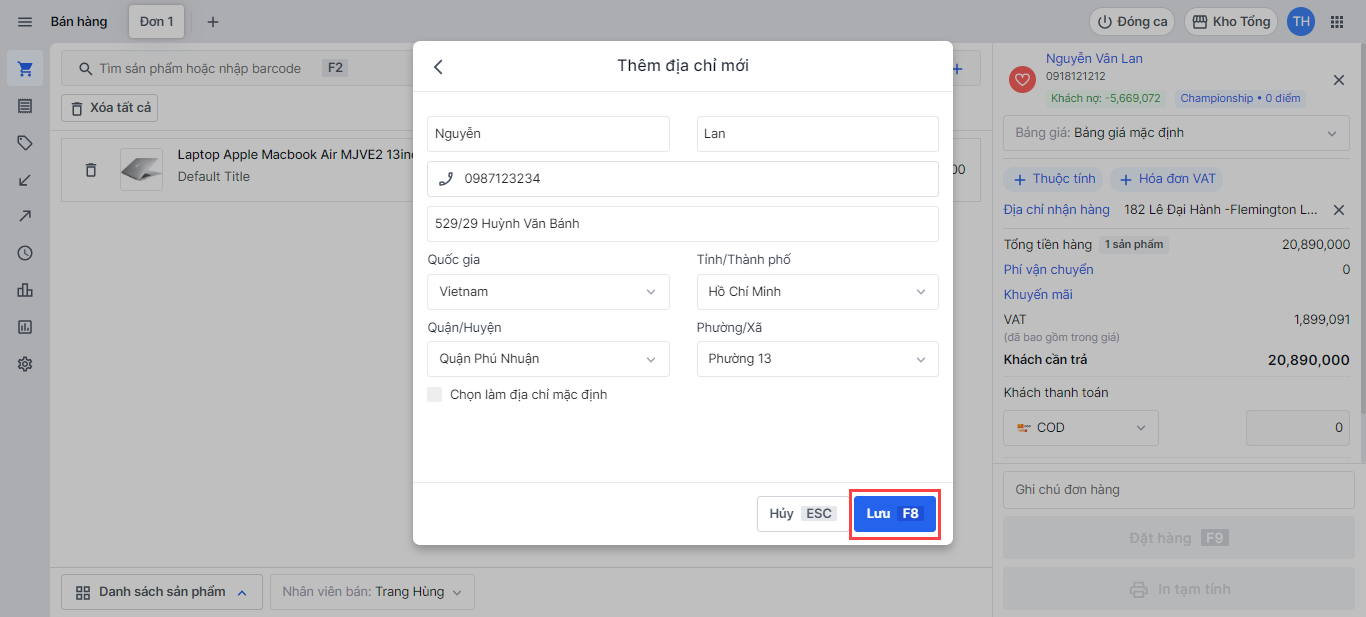Open the Quốc gia Vietnam dropdown
Viewport: 1366px width, 617px height.
point(548,292)
